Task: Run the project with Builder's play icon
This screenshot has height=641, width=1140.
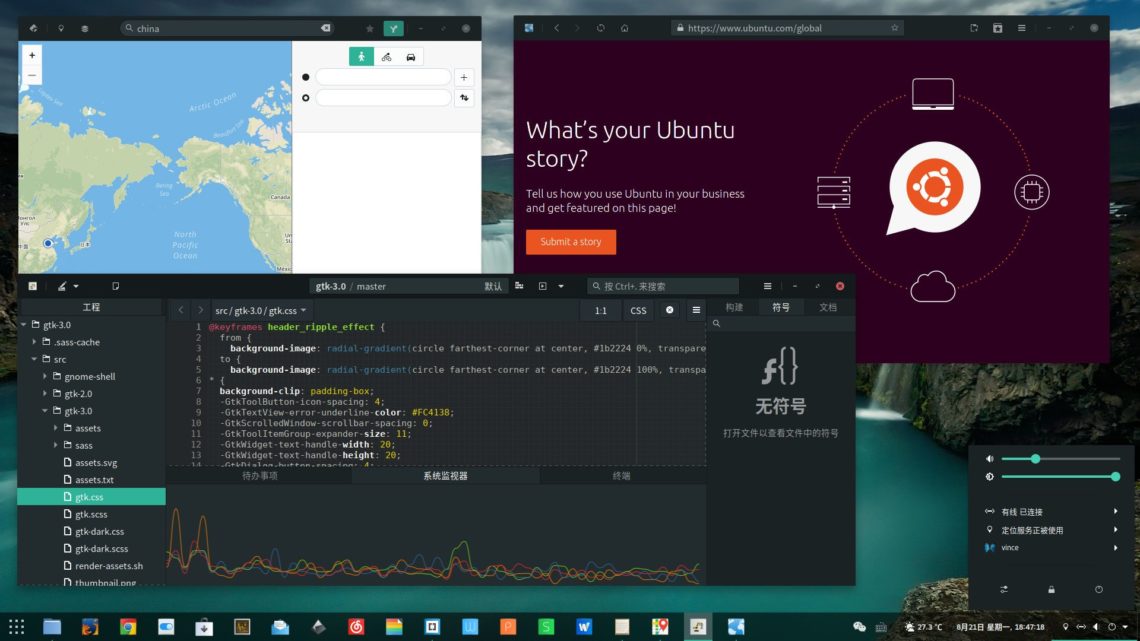Action: (541, 286)
